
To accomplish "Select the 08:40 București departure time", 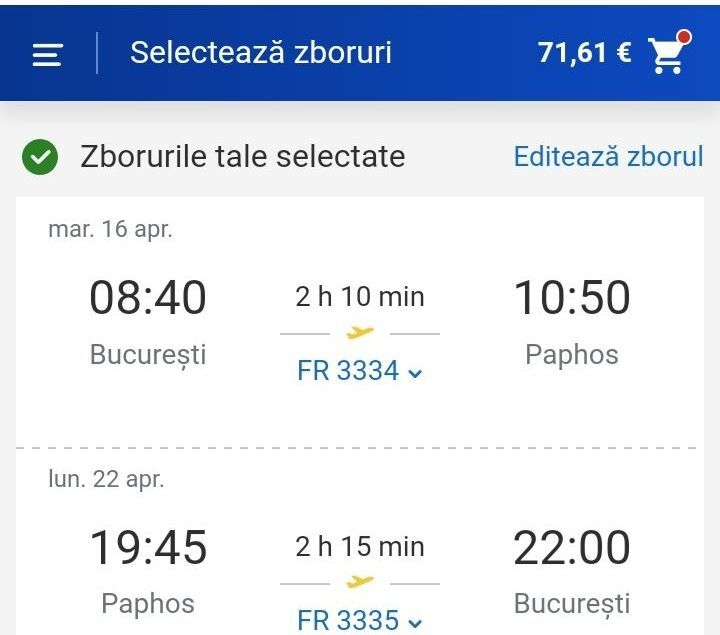I will [148, 298].
